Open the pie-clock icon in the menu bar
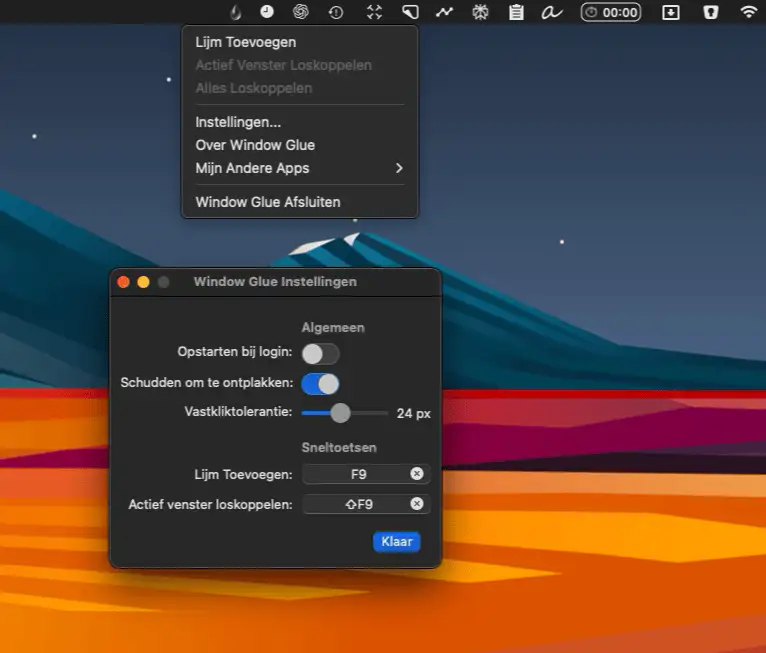 click(x=267, y=12)
